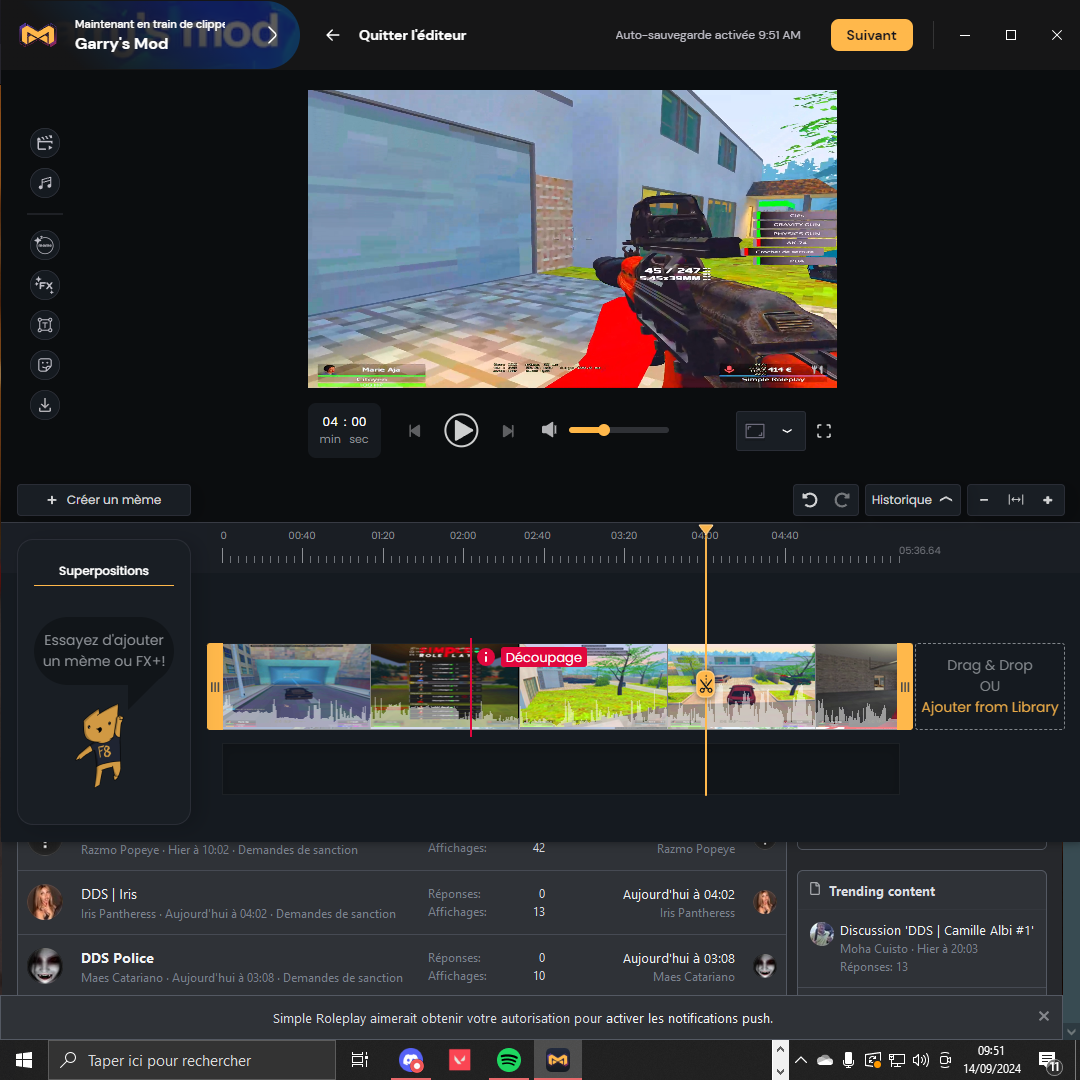Open the Windows Start menu
Viewport: 1080px width, 1080px height.
pyautogui.click(x=23, y=1060)
